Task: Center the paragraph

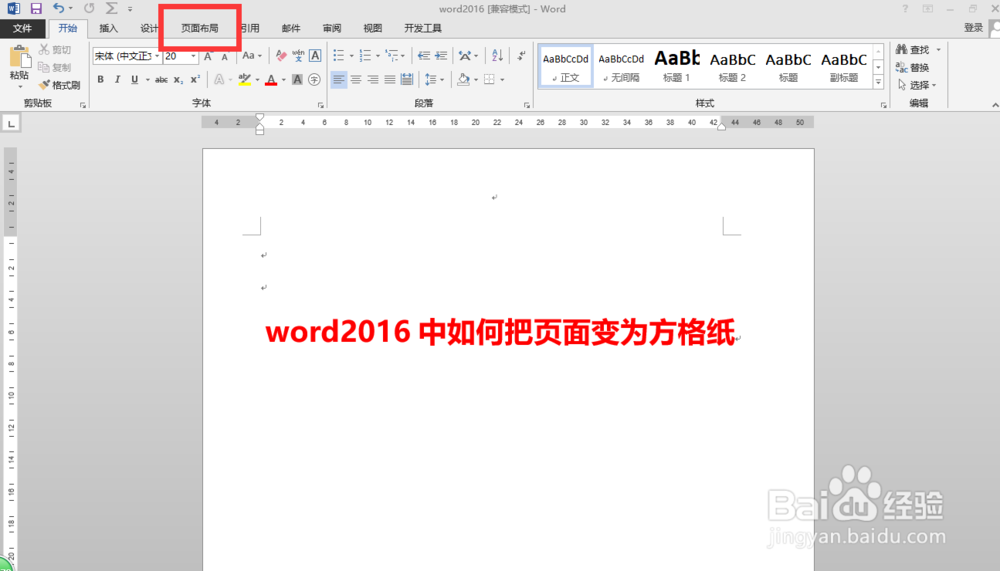Action: tap(356, 80)
